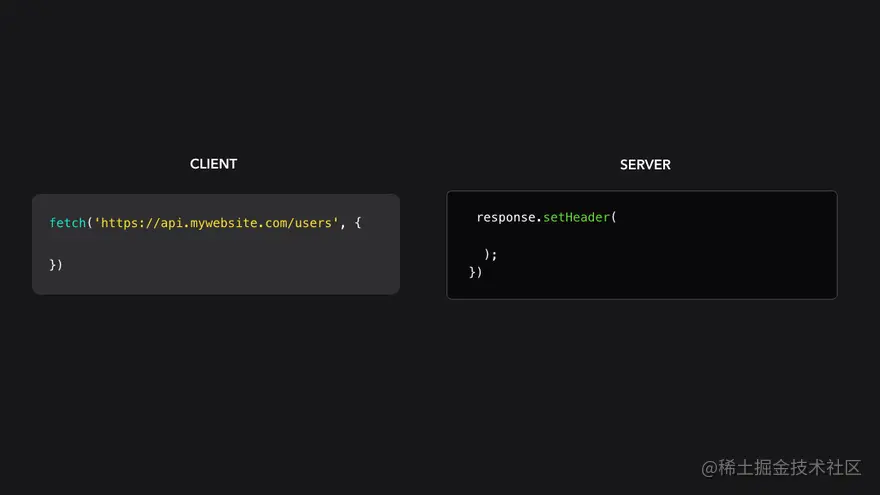Click the closing }) in client code
The height and width of the screenshot is (495, 880).
point(56,264)
